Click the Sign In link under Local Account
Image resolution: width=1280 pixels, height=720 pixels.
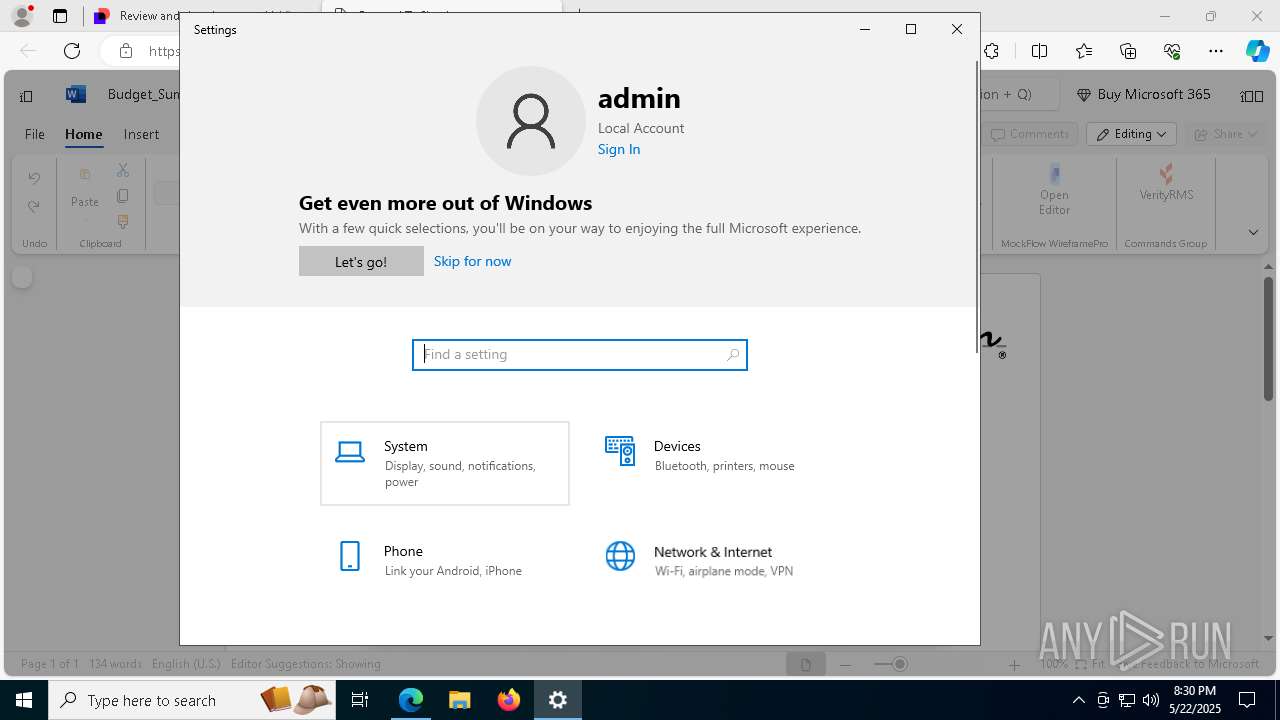click(619, 149)
